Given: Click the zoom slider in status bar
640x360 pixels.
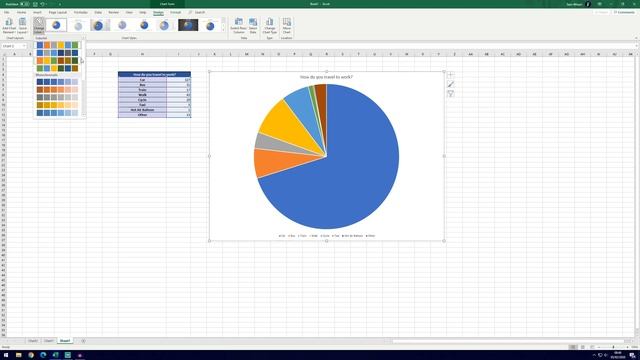Looking at the screenshot, I should [x=613, y=347].
